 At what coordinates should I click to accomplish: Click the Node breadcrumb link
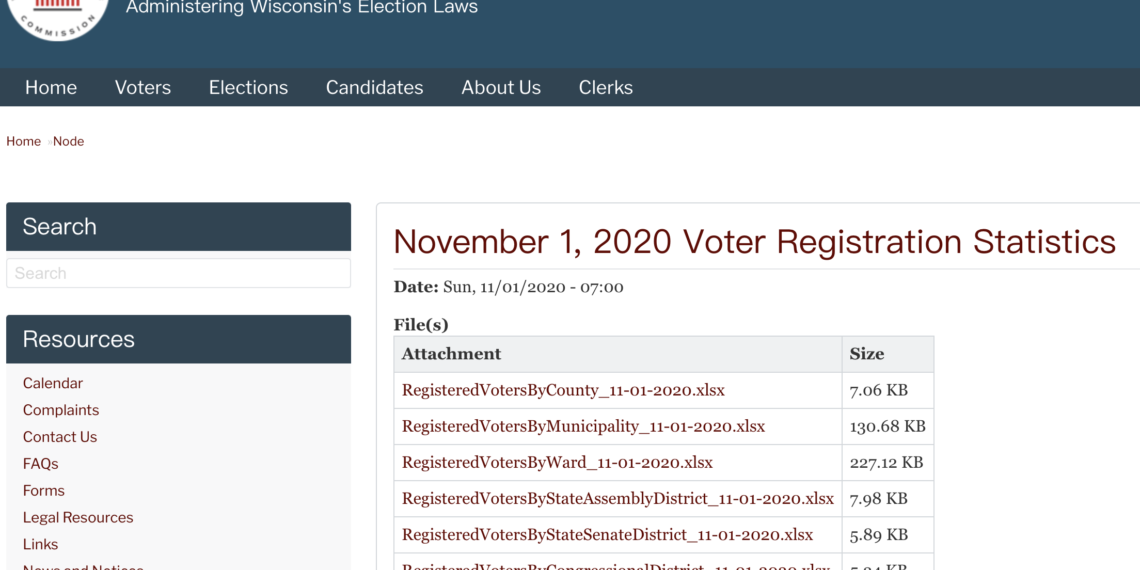point(68,141)
